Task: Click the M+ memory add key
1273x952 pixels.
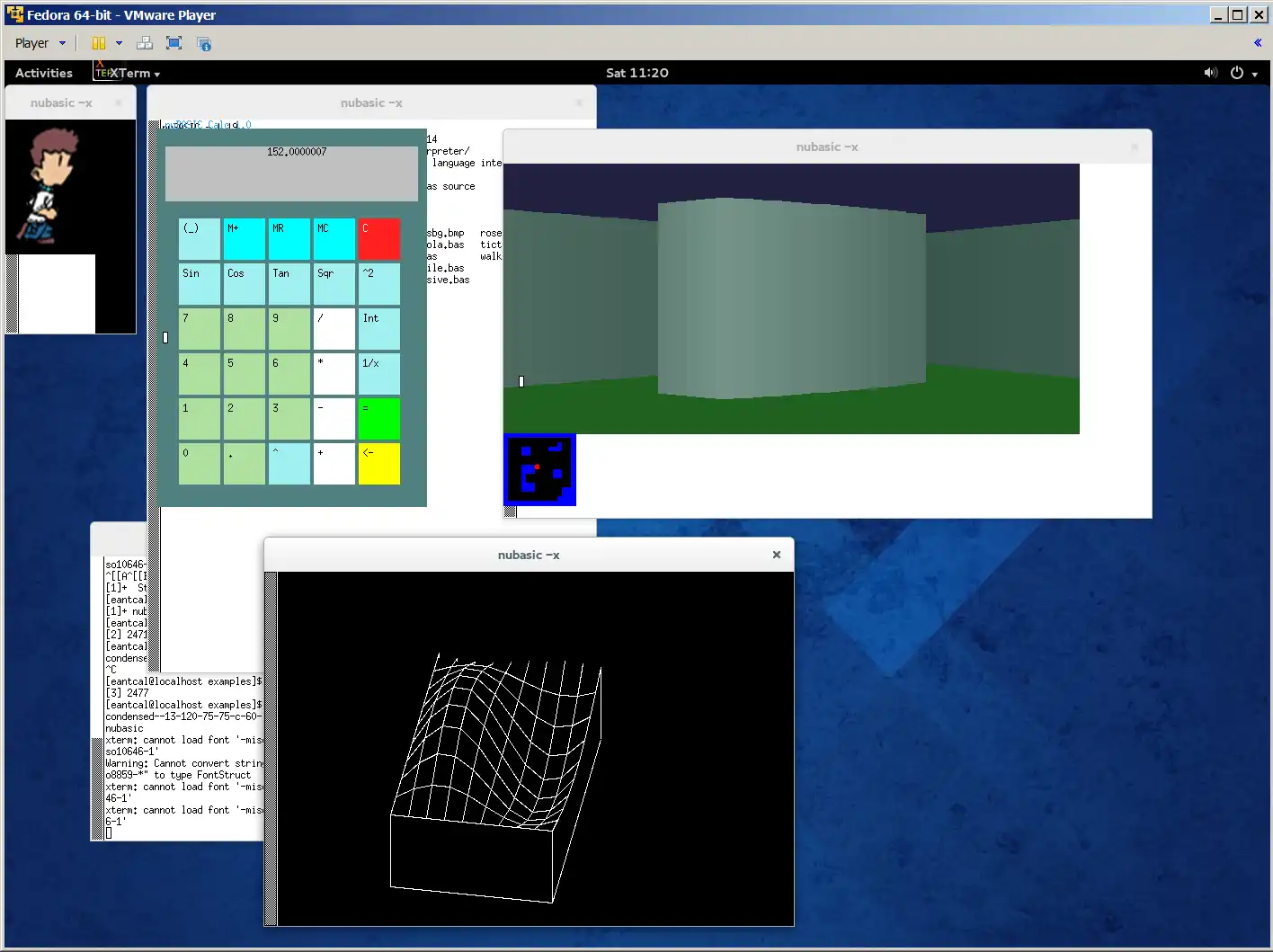Action: (245, 239)
